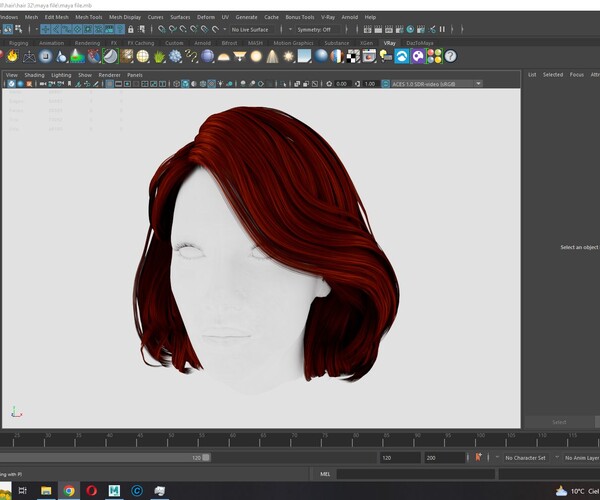Click the viewport exposure value field 0.00
Screen dimensions: 600x500
pyautogui.click(x=341, y=84)
